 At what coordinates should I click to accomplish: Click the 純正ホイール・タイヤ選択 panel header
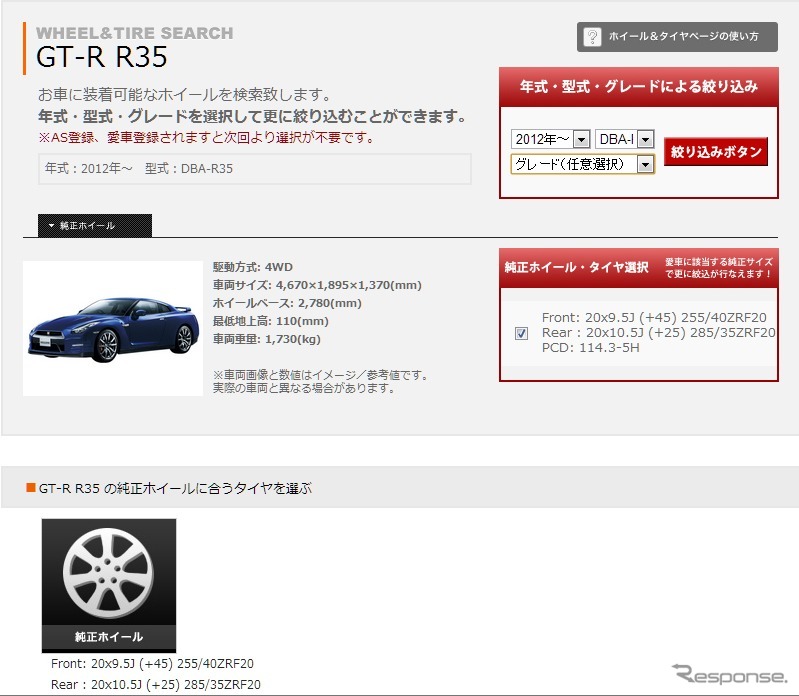coord(638,268)
